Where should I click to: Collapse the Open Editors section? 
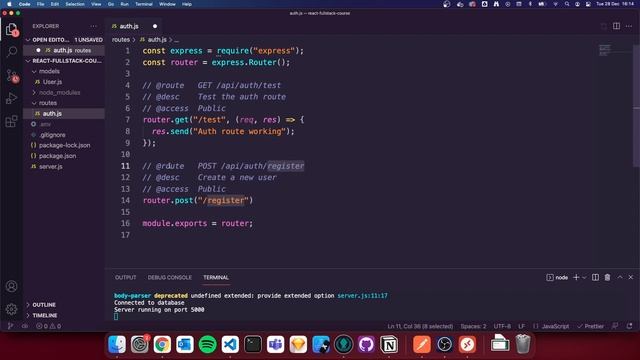click(28, 40)
